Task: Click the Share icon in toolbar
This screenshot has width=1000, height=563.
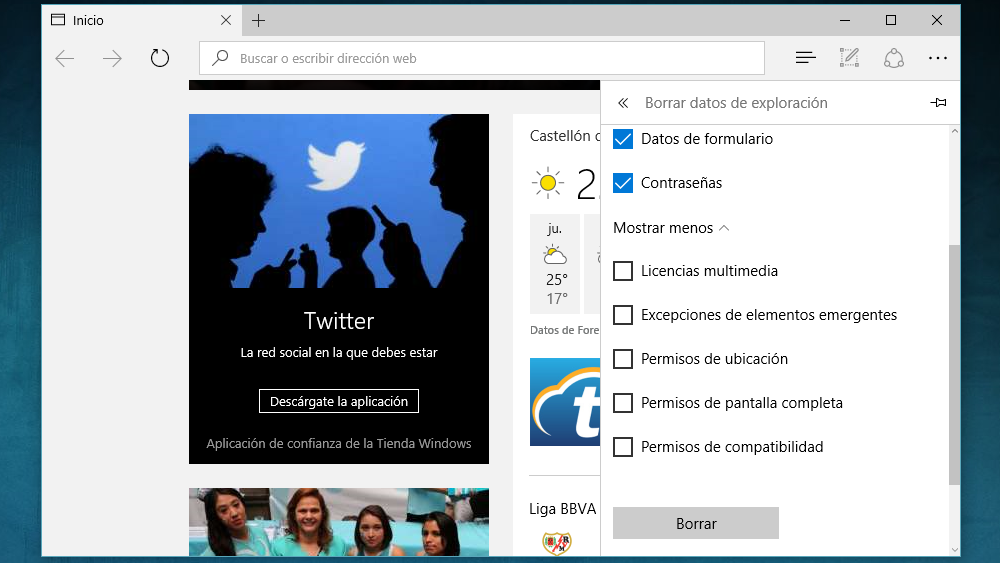Action: click(893, 58)
